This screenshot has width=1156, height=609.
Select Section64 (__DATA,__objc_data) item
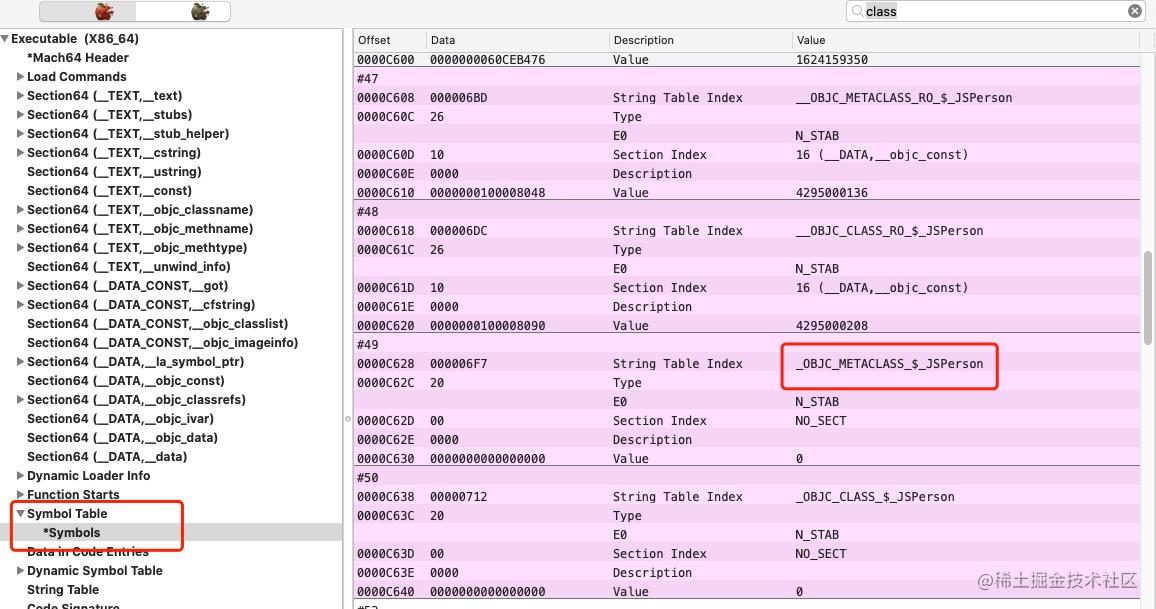(122, 438)
